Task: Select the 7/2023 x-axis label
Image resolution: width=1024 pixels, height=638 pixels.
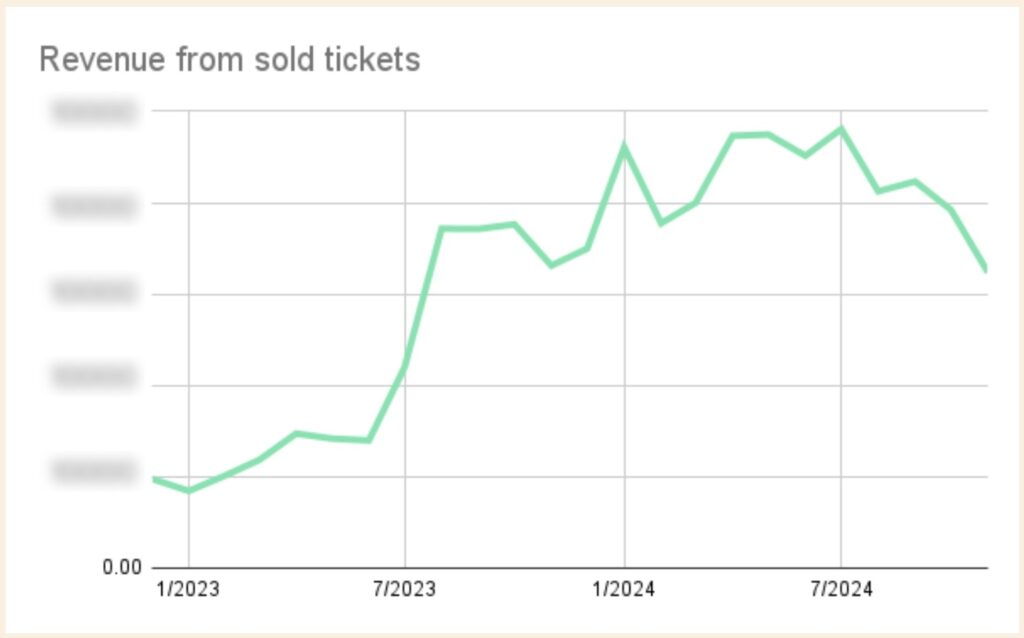Action: pos(404,589)
